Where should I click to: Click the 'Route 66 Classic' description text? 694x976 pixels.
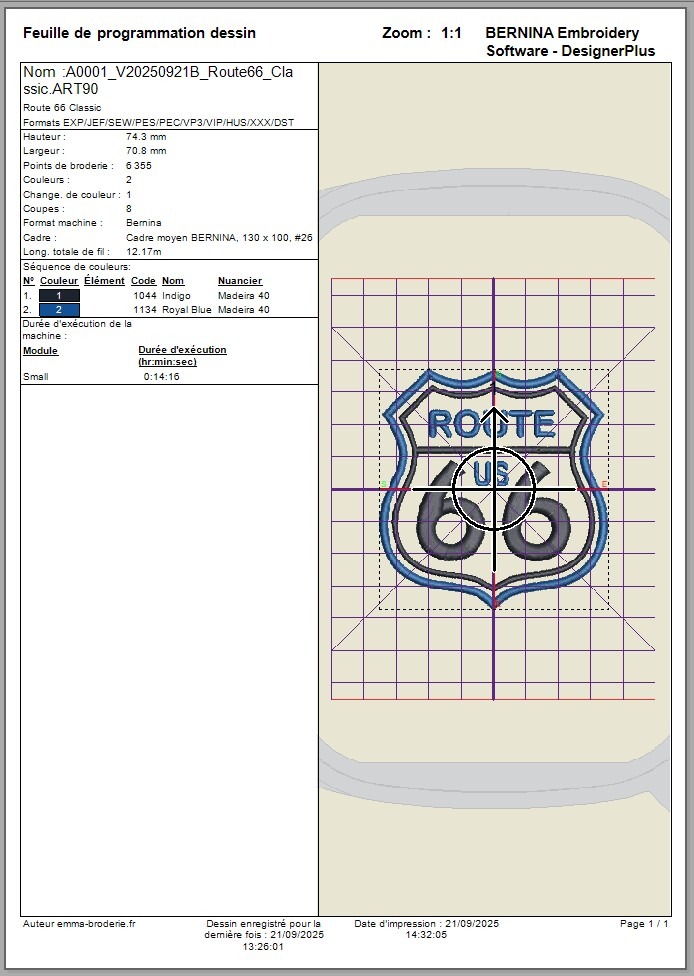click(x=62, y=108)
